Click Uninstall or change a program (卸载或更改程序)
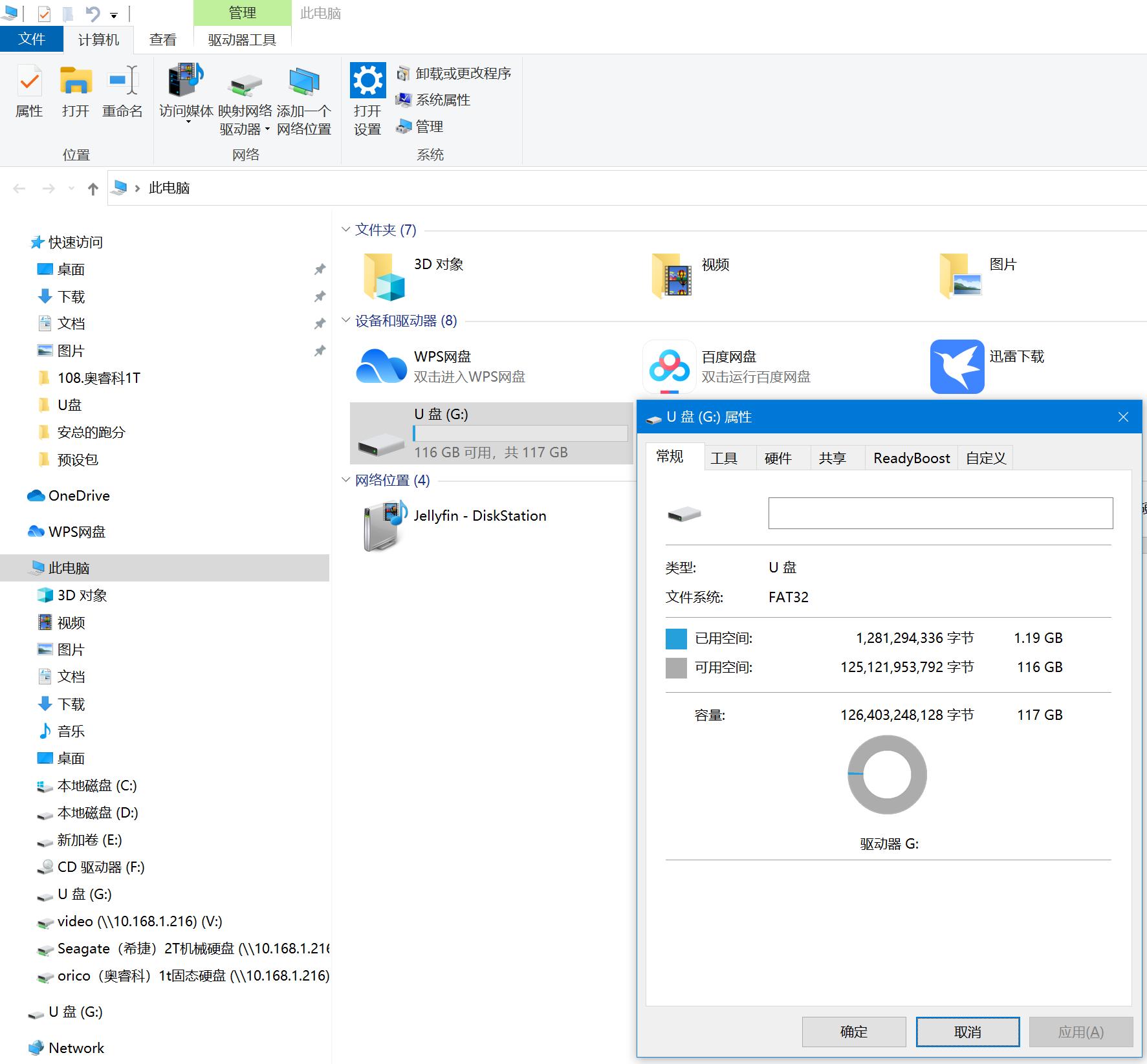 click(454, 74)
